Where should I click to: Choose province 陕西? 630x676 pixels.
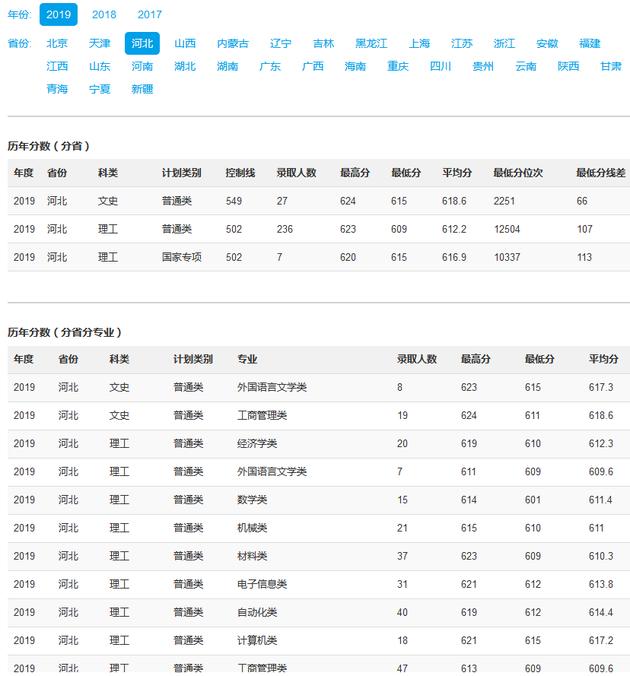tap(569, 66)
